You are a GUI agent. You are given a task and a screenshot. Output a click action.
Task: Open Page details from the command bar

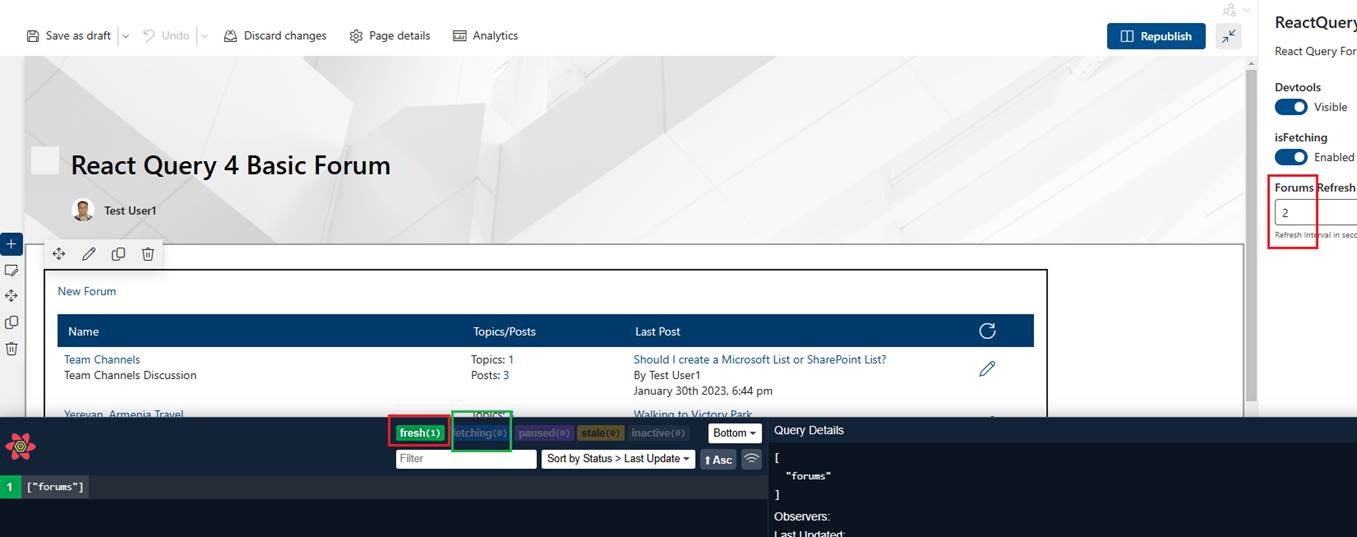tap(390, 36)
